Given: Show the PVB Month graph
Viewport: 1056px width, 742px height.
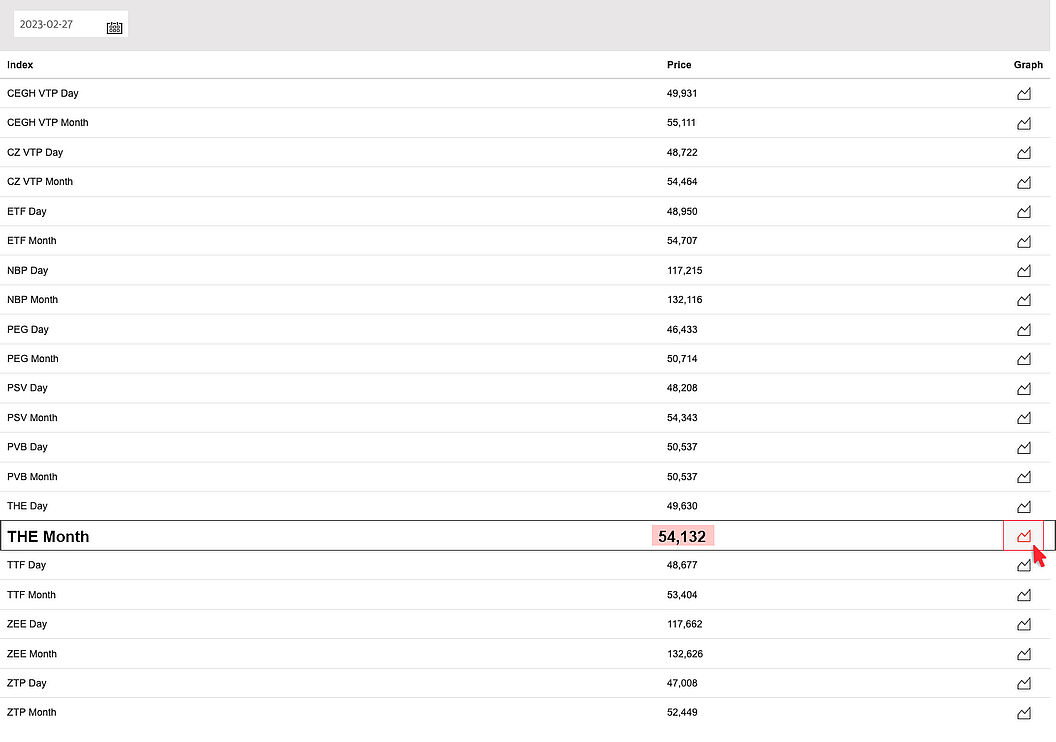Looking at the screenshot, I should tap(1024, 477).
